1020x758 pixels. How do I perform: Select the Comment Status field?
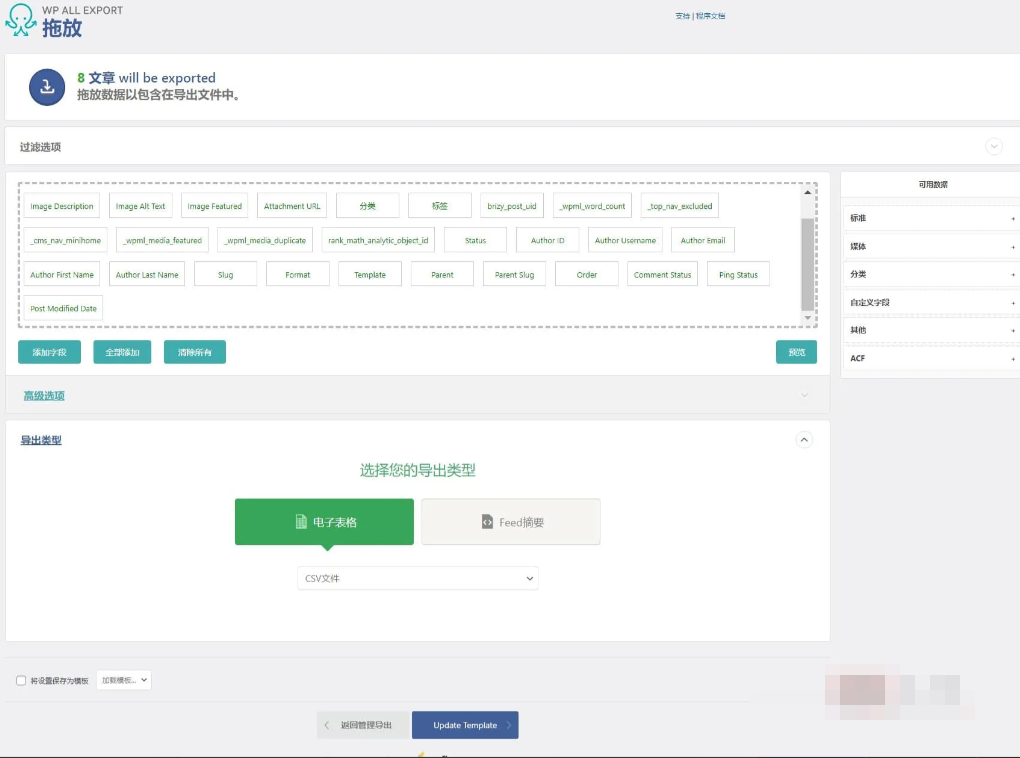(662, 275)
